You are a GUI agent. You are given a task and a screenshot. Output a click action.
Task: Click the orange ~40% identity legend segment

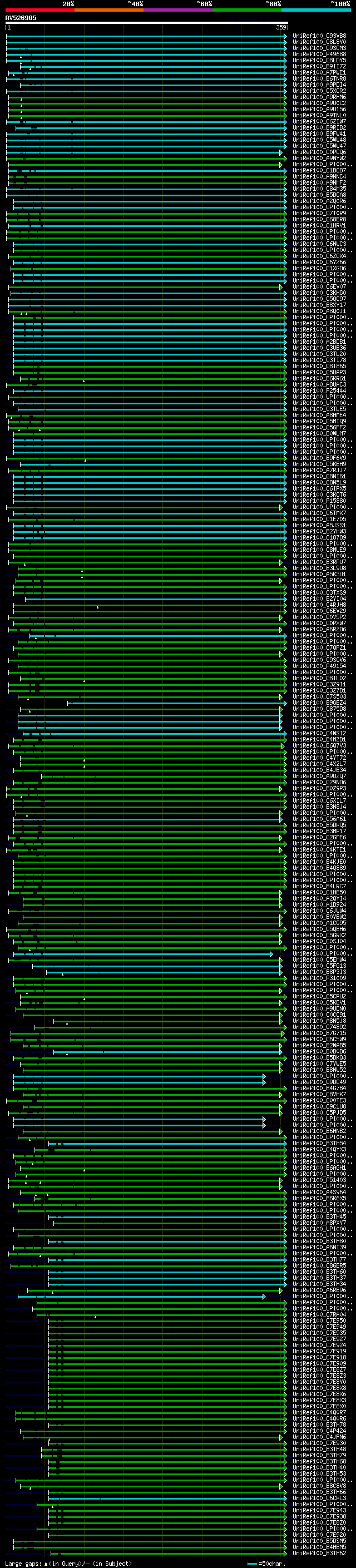tap(109, 10)
